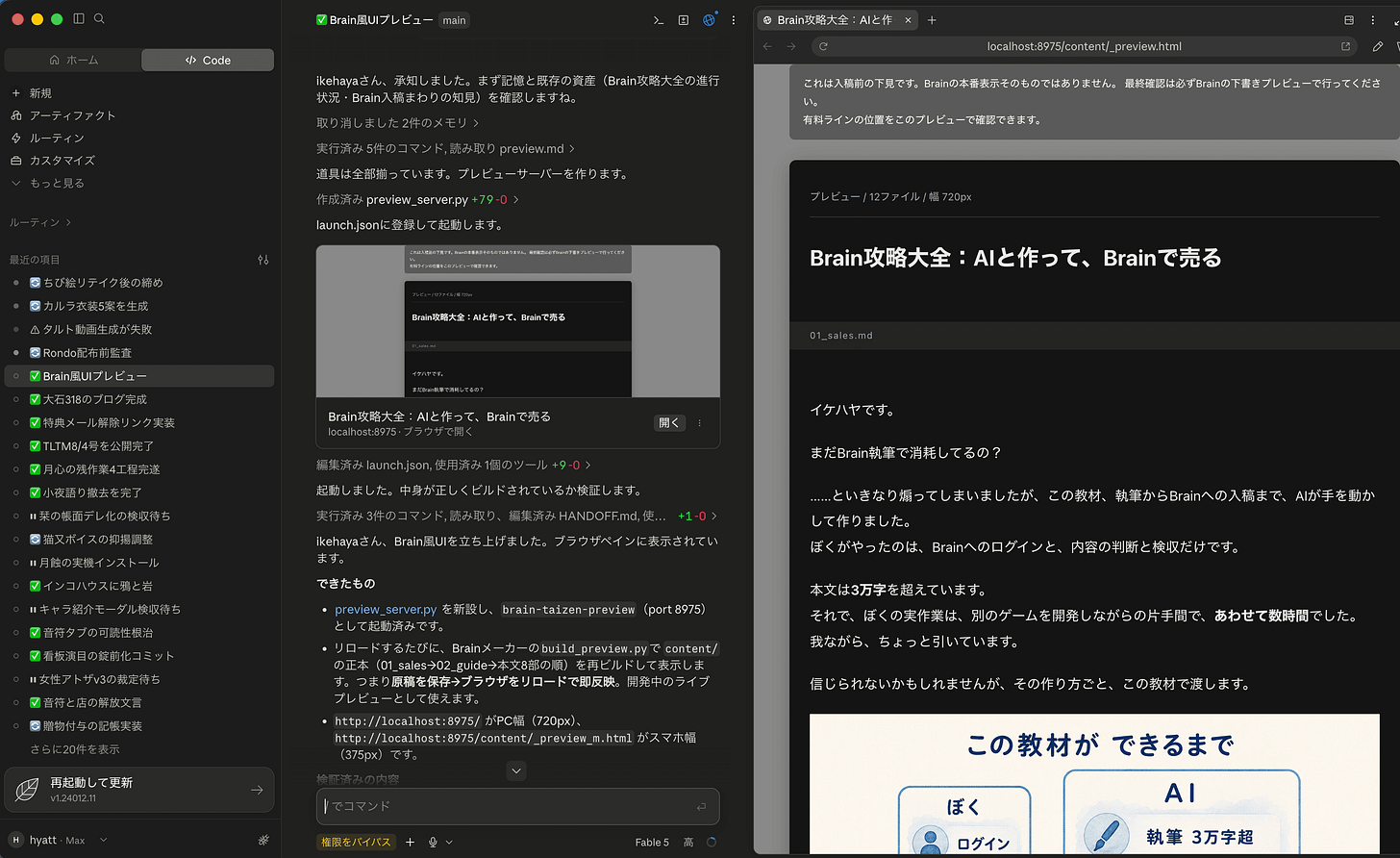Click the Fable 5 model selector
The width and height of the screenshot is (1400, 858).
tap(652, 842)
